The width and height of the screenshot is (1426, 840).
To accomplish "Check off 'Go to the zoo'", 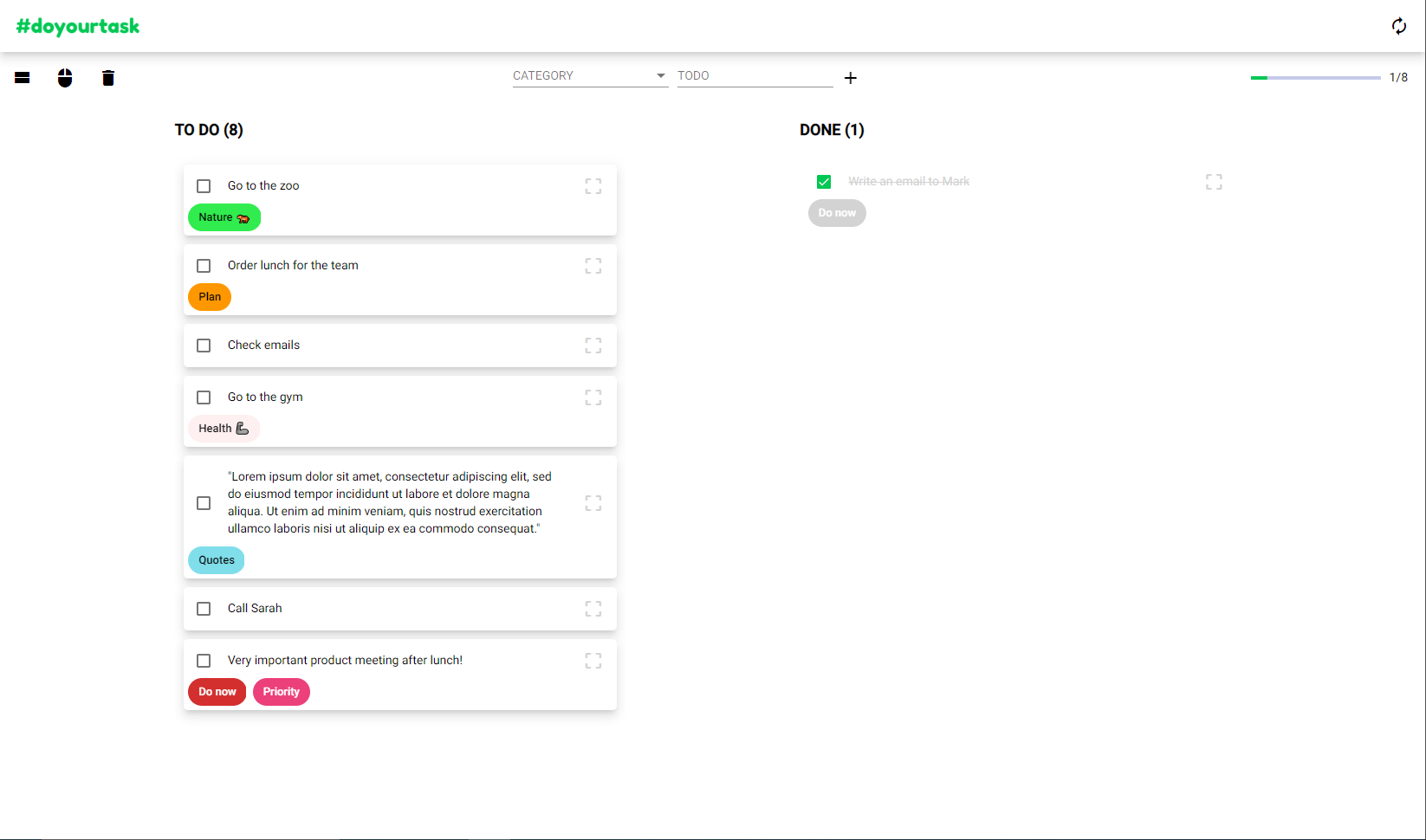I will pos(204,186).
